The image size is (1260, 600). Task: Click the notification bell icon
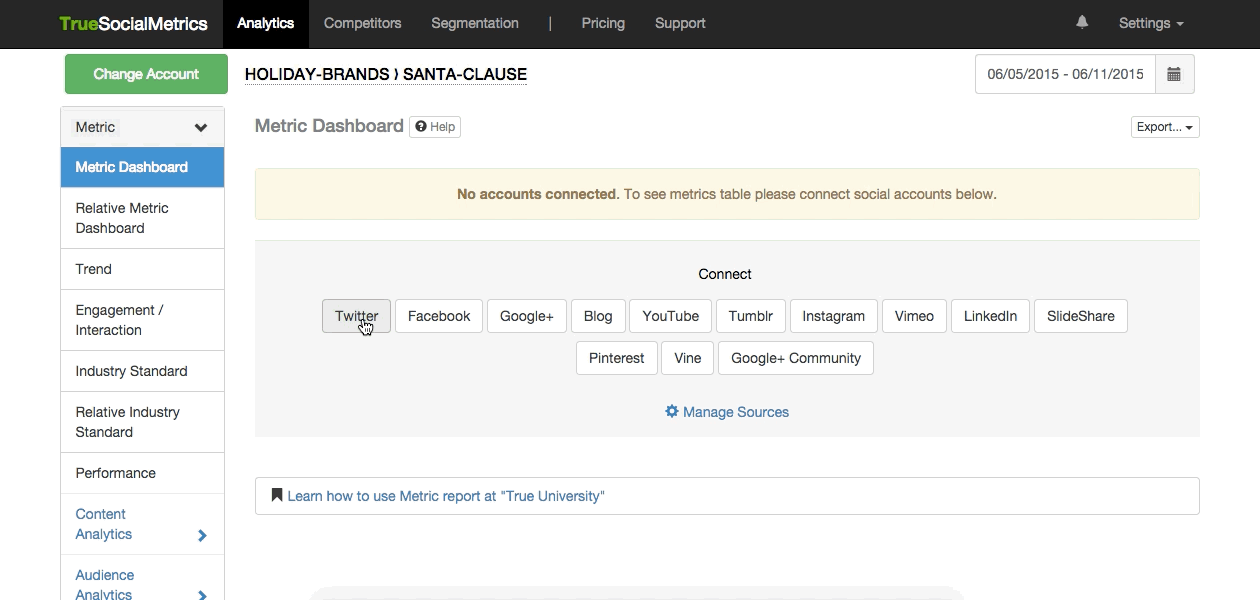click(1082, 22)
